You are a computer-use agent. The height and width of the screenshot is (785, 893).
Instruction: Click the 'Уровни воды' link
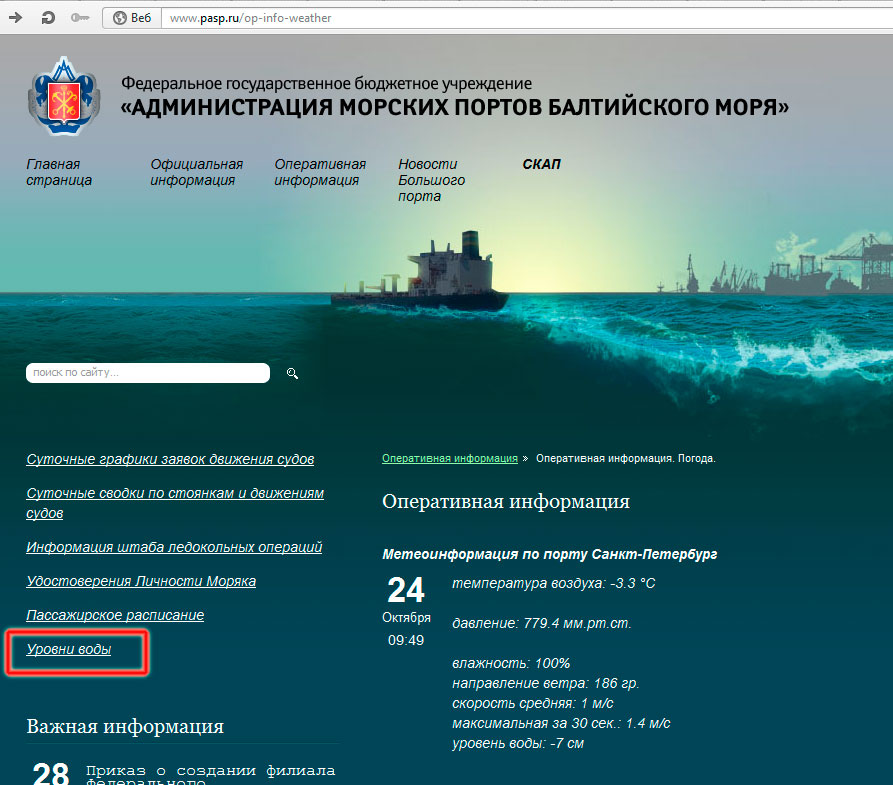tap(69, 650)
